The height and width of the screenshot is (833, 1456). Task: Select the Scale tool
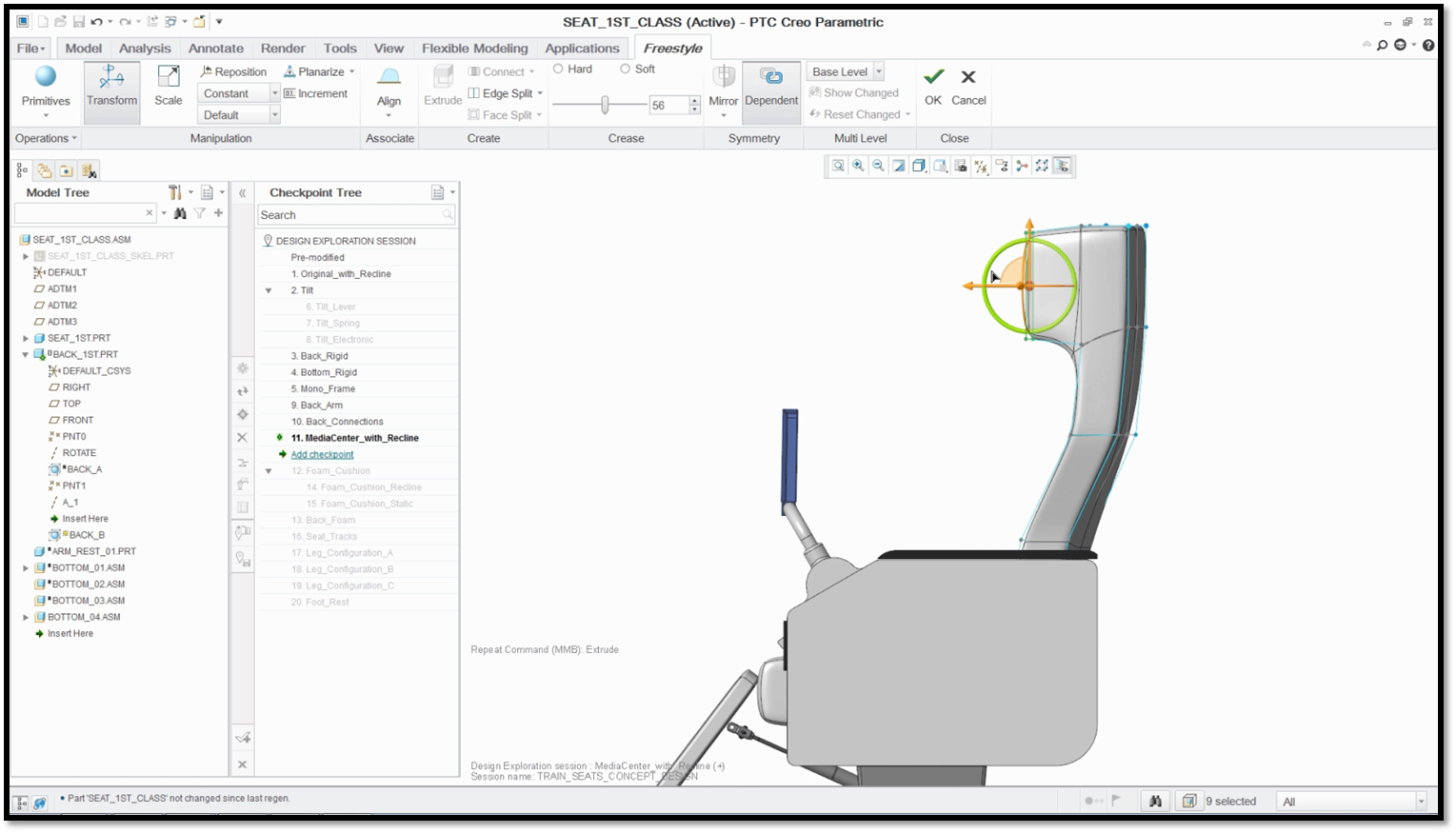pyautogui.click(x=169, y=88)
